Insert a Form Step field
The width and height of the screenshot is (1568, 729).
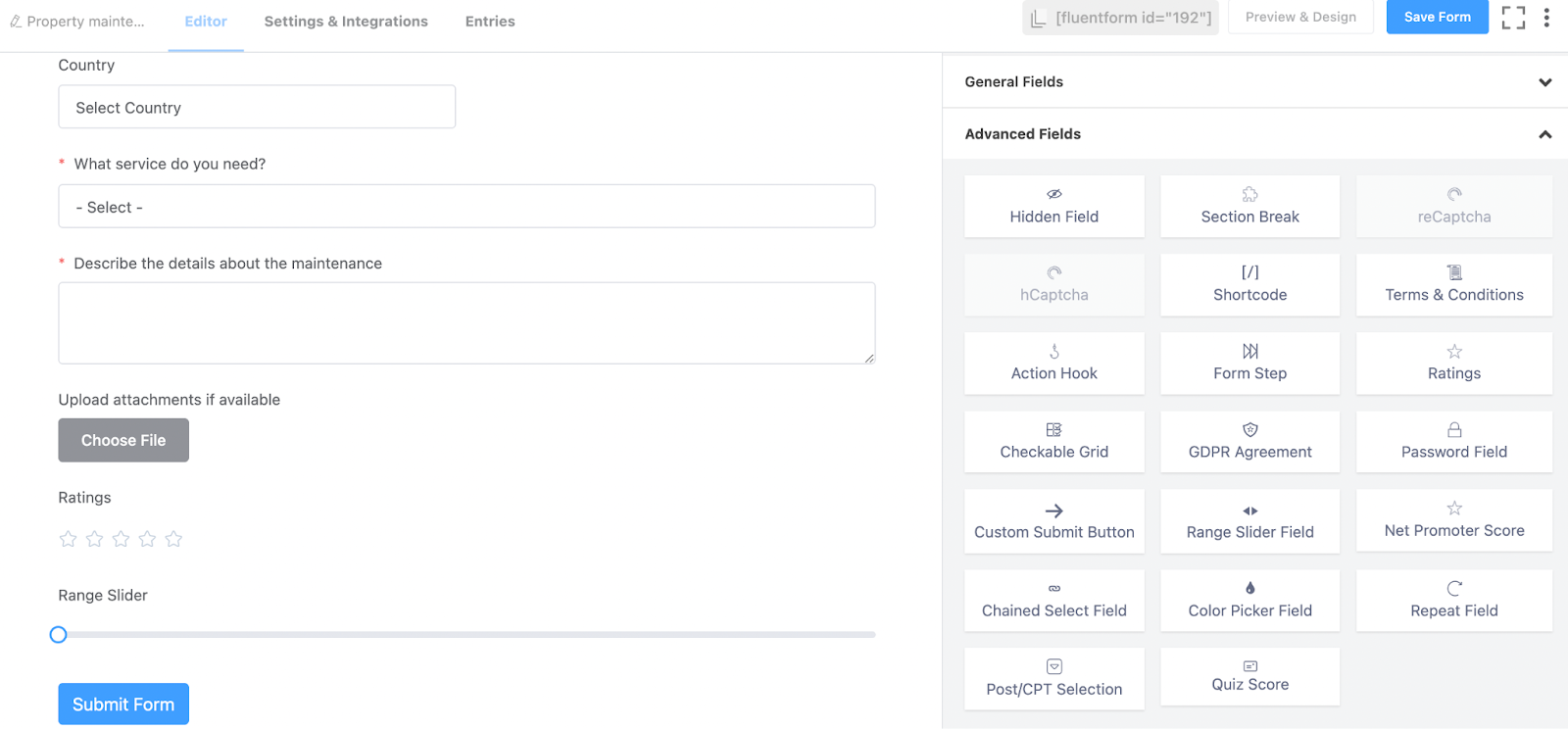pos(1249,364)
